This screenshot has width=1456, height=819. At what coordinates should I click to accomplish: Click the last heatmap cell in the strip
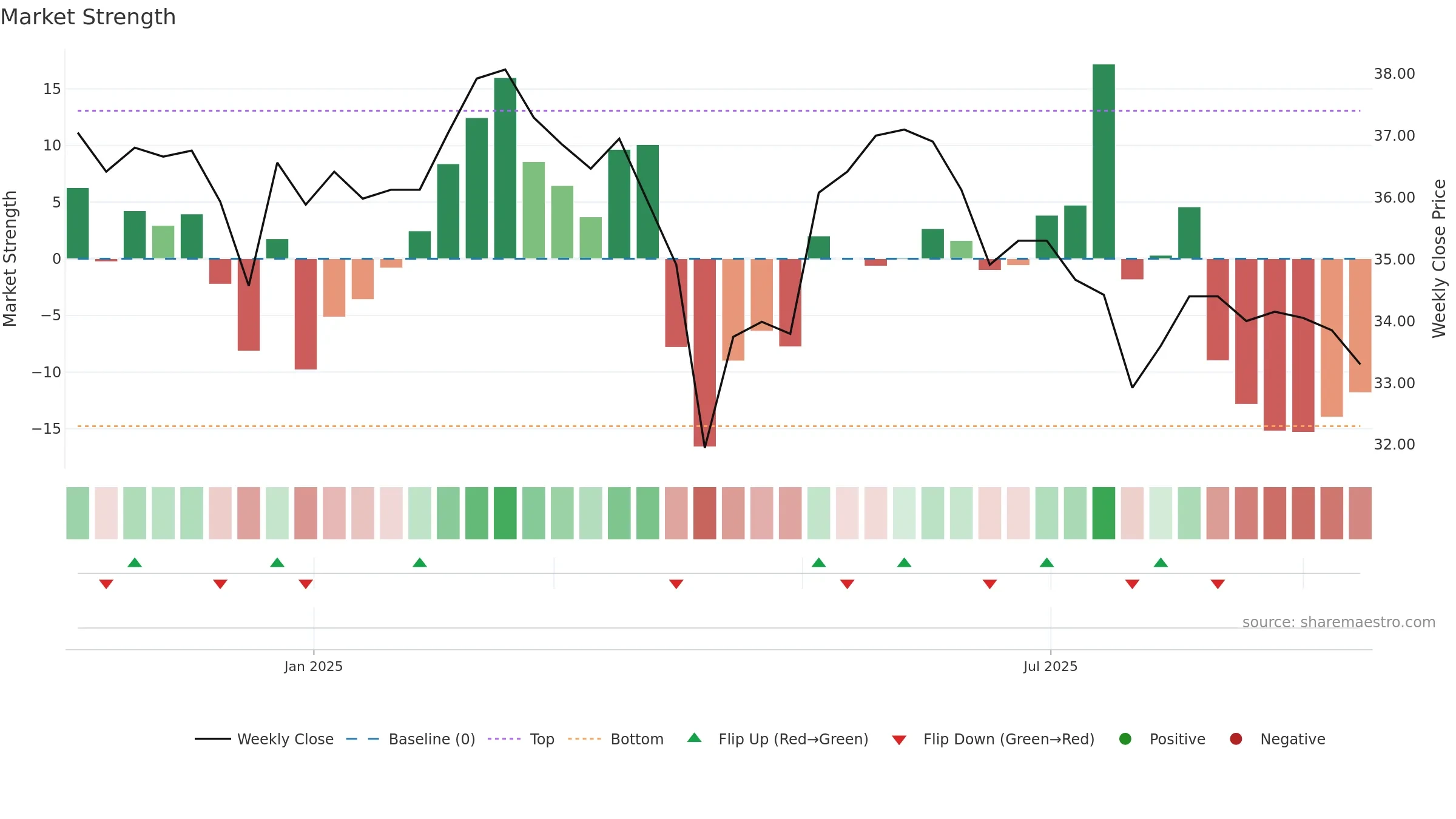tap(1360, 513)
